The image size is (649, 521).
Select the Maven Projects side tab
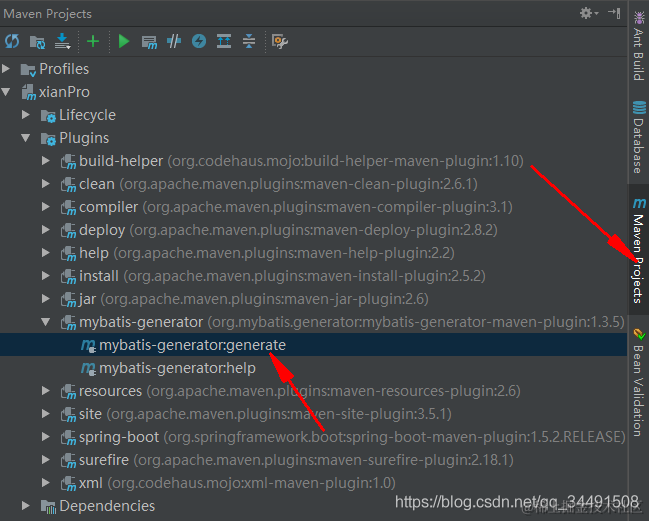(x=639, y=250)
